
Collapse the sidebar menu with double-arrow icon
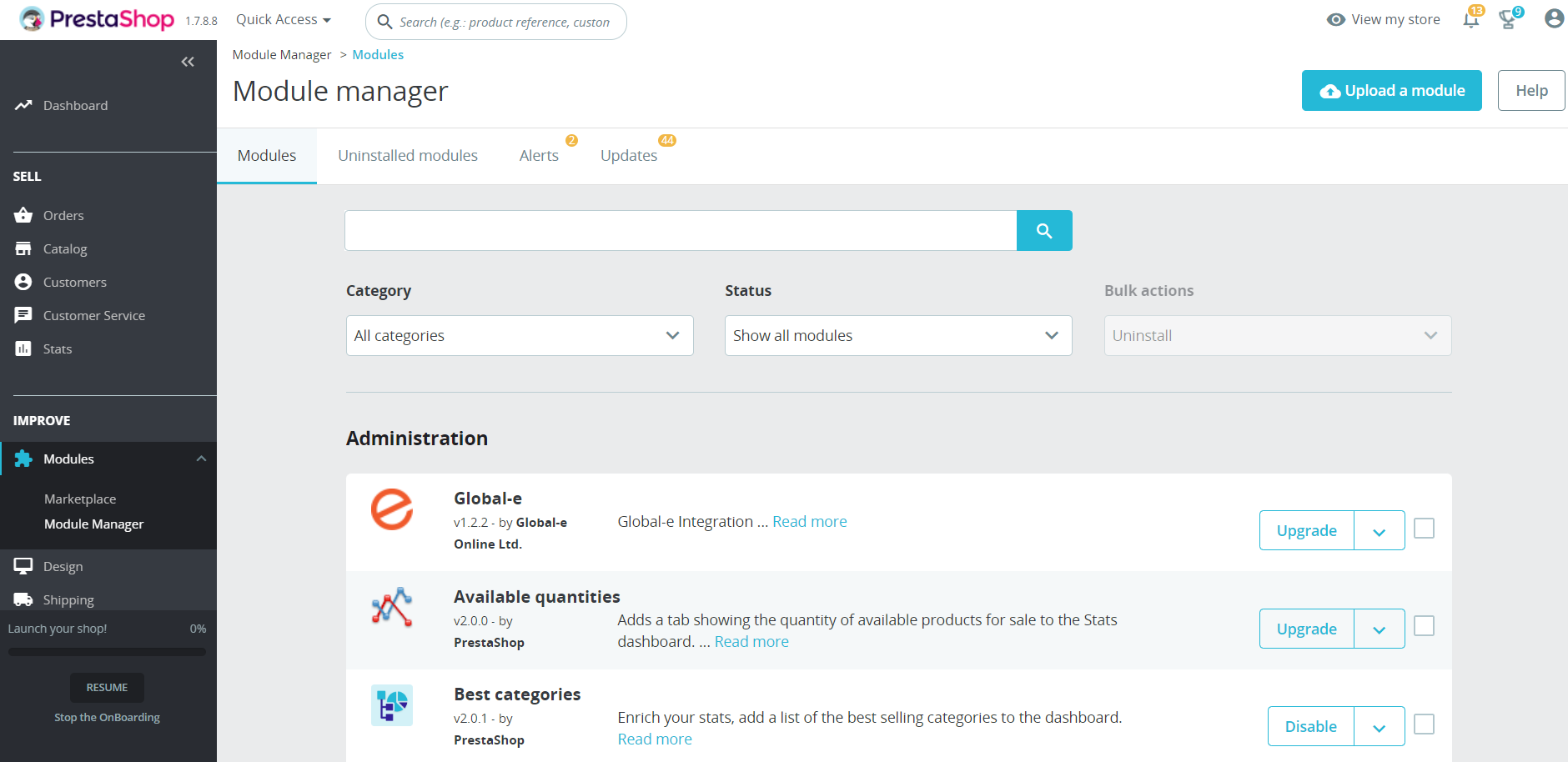(188, 62)
